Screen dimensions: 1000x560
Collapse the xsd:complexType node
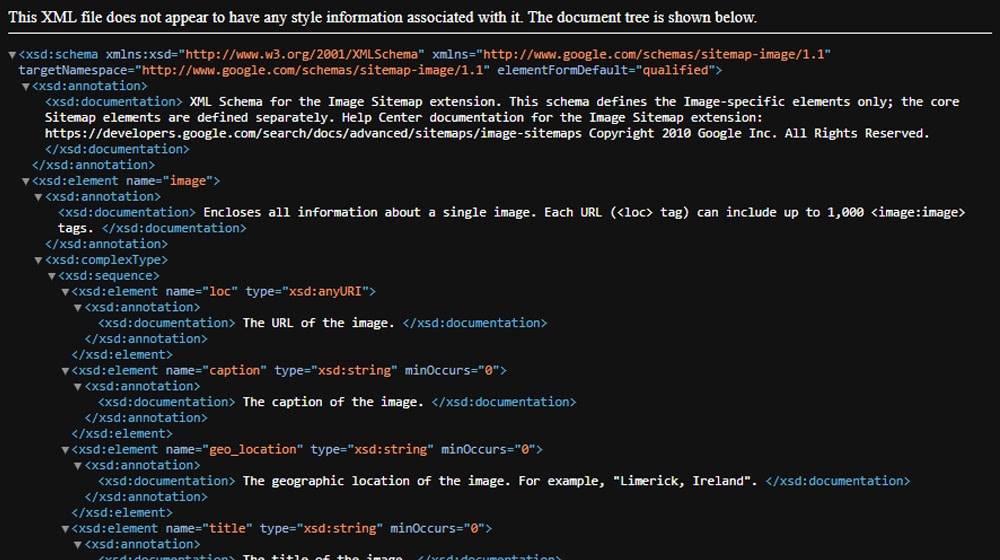click(x=38, y=260)
